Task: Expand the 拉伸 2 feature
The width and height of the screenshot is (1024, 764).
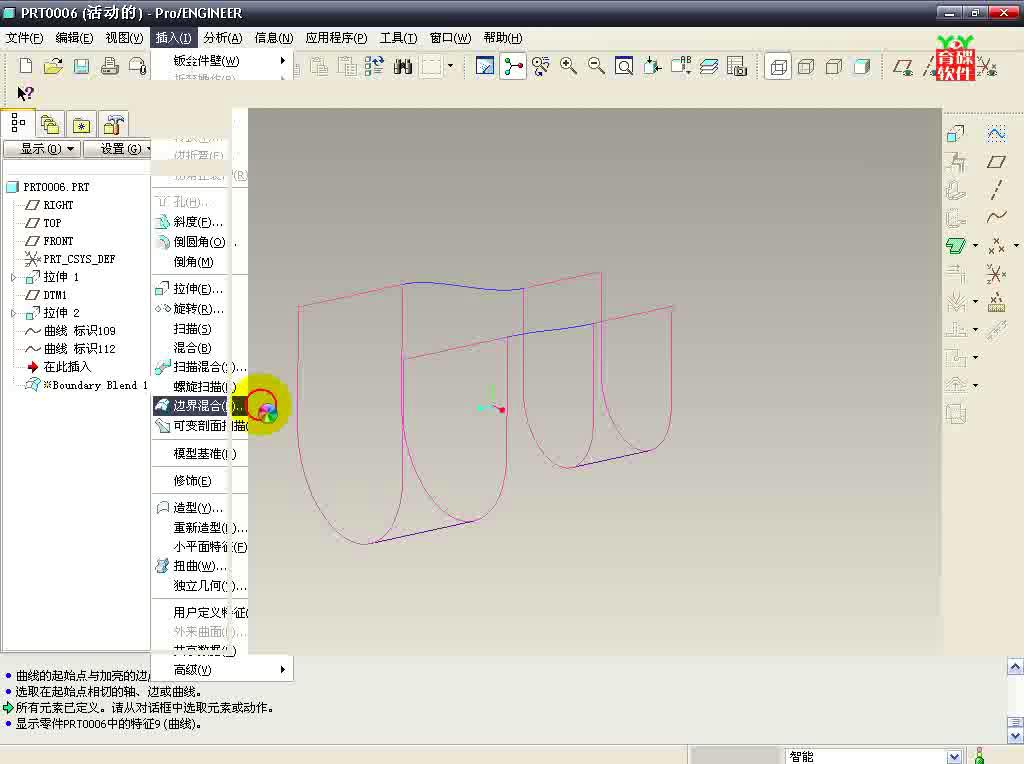Action: point(13,313)
